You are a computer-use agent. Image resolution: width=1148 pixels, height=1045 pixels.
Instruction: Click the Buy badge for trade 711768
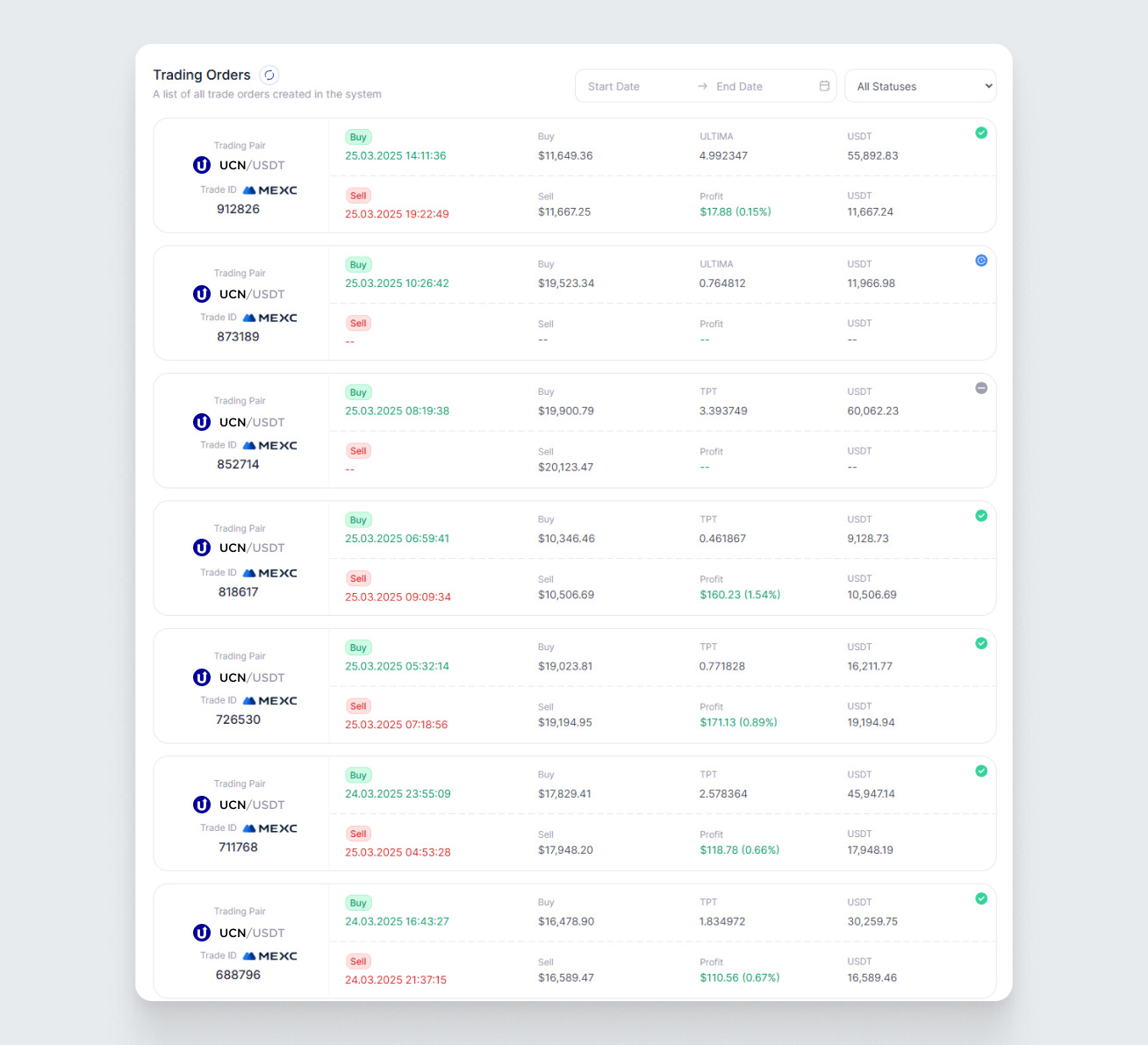click(358, 775)
